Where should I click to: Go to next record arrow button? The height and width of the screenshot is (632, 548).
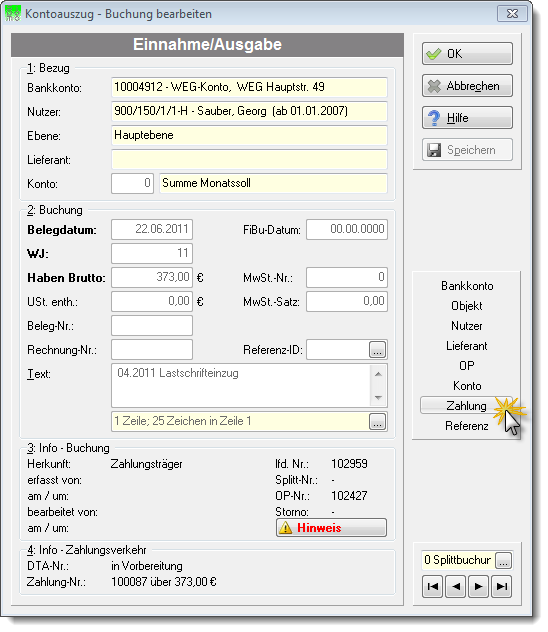pos(478,586)
